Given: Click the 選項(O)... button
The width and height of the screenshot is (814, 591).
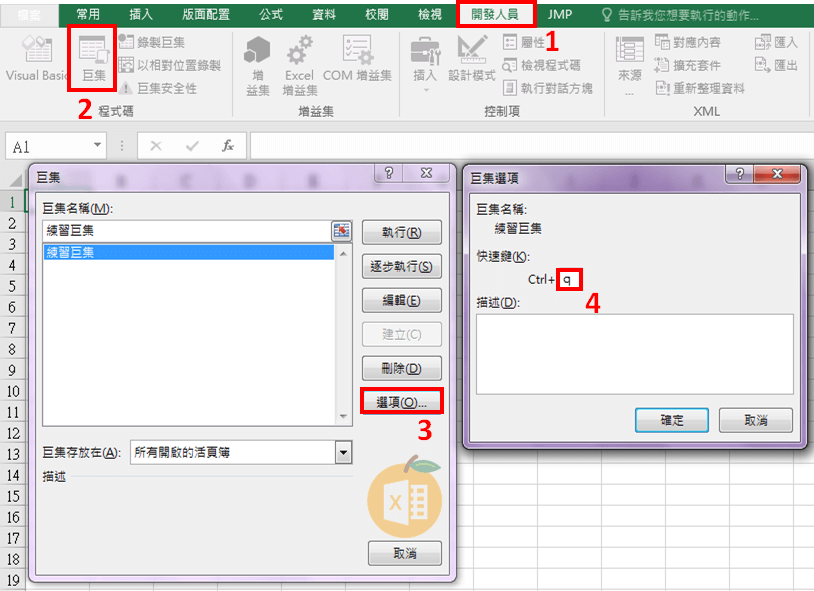Looking at the screenshot, I should point(400,401).
